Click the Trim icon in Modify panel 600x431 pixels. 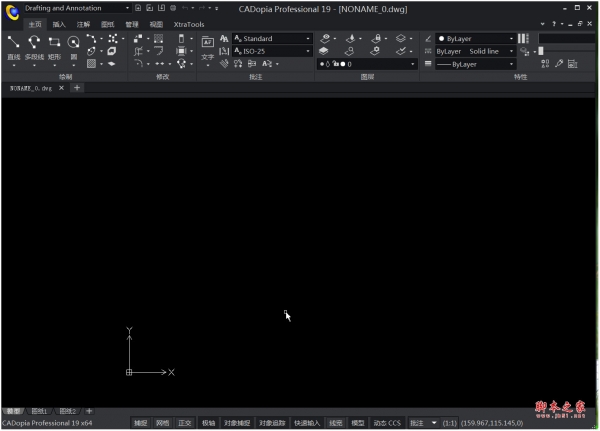point(138,51)
